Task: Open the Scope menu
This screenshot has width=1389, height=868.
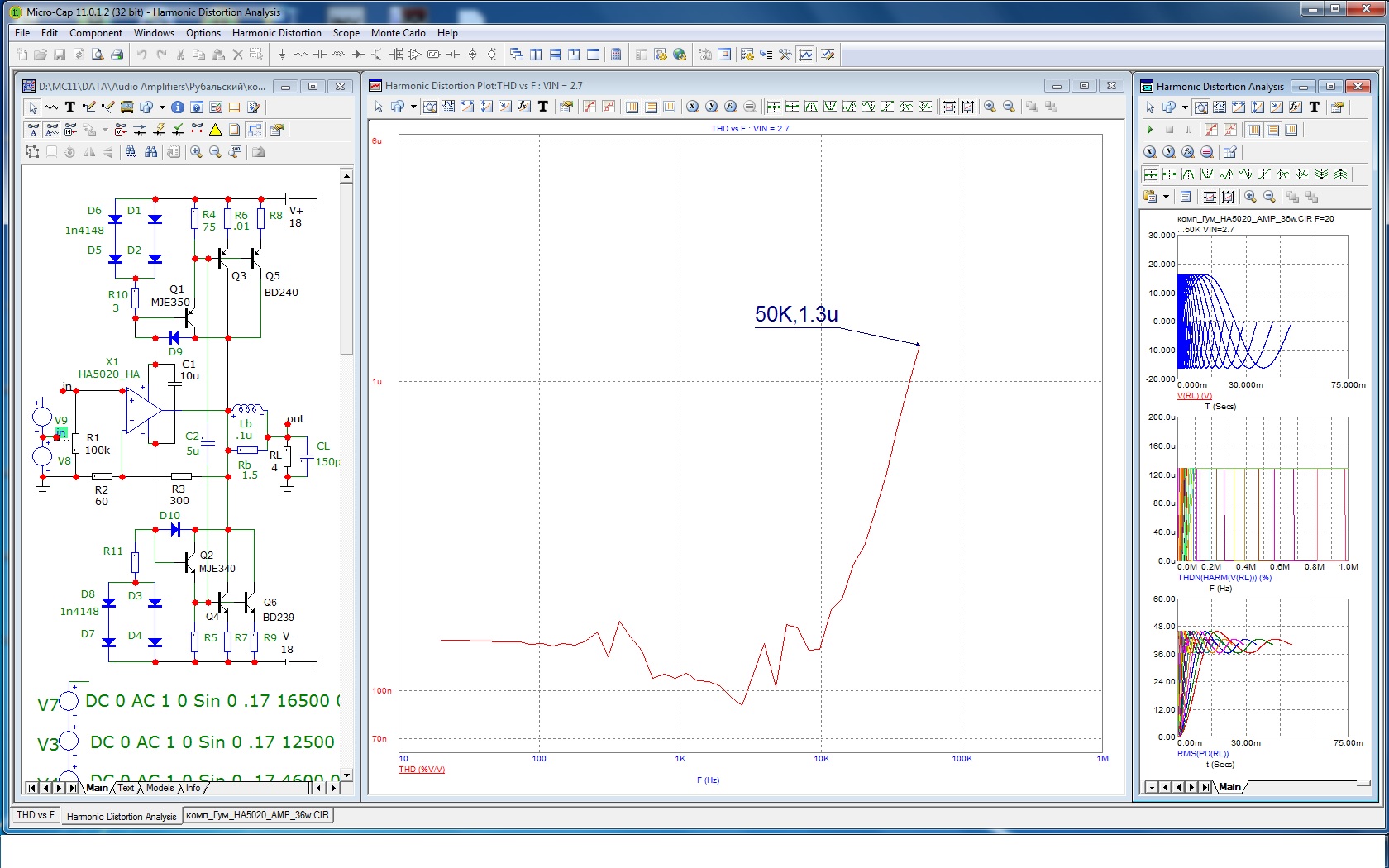Action: (x=346, y=33)
